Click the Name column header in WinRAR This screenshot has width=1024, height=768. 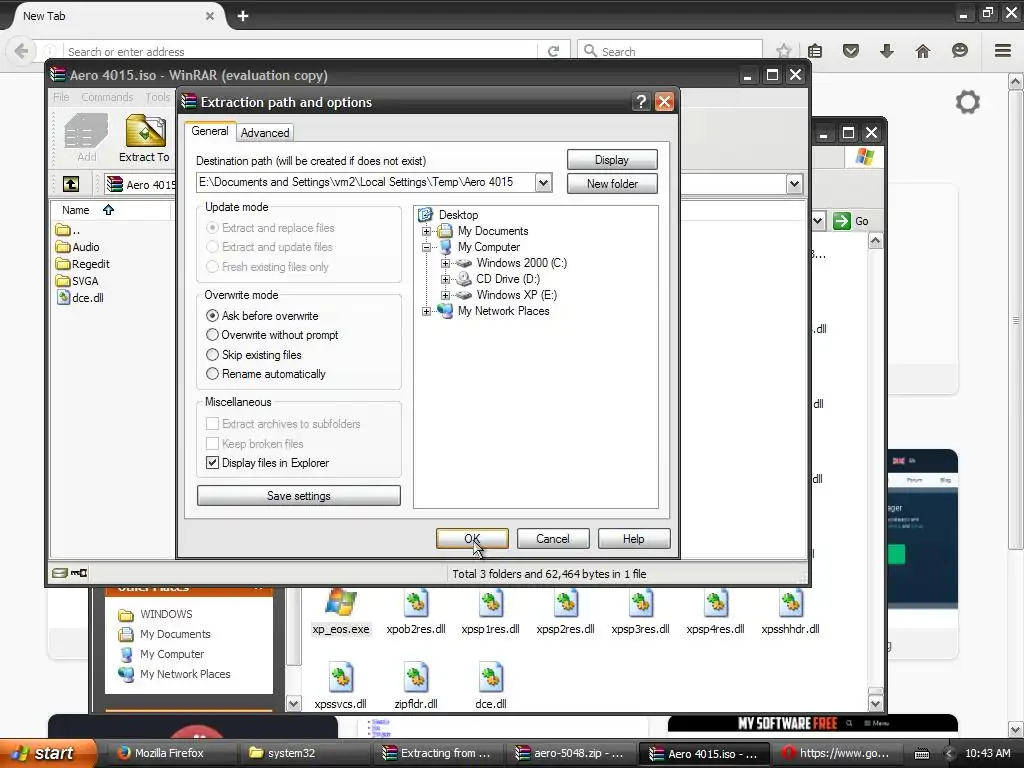110,210
